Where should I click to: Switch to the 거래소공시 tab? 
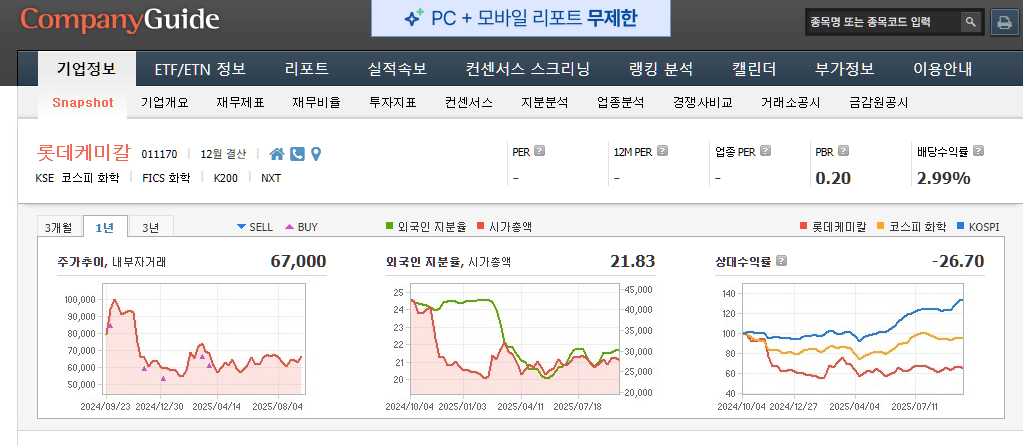[791, 103]
